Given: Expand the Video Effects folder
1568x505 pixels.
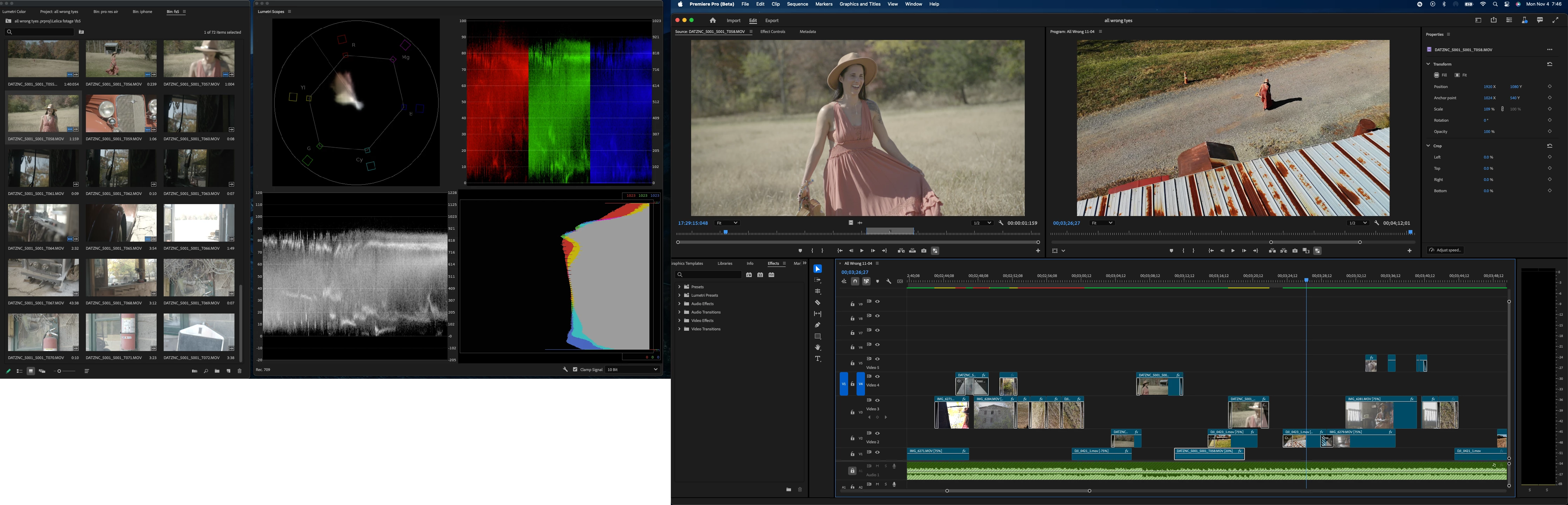Looking at the screenshot, I should pos(679,321).
